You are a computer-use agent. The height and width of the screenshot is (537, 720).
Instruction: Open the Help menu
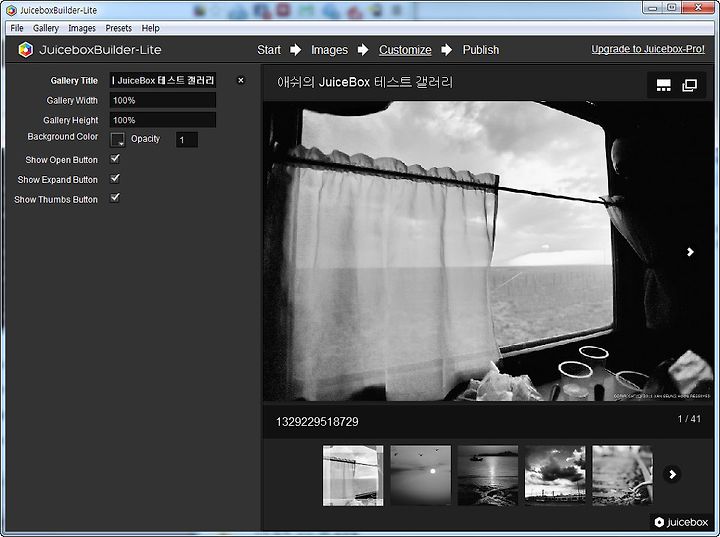[x=151, y=28]
